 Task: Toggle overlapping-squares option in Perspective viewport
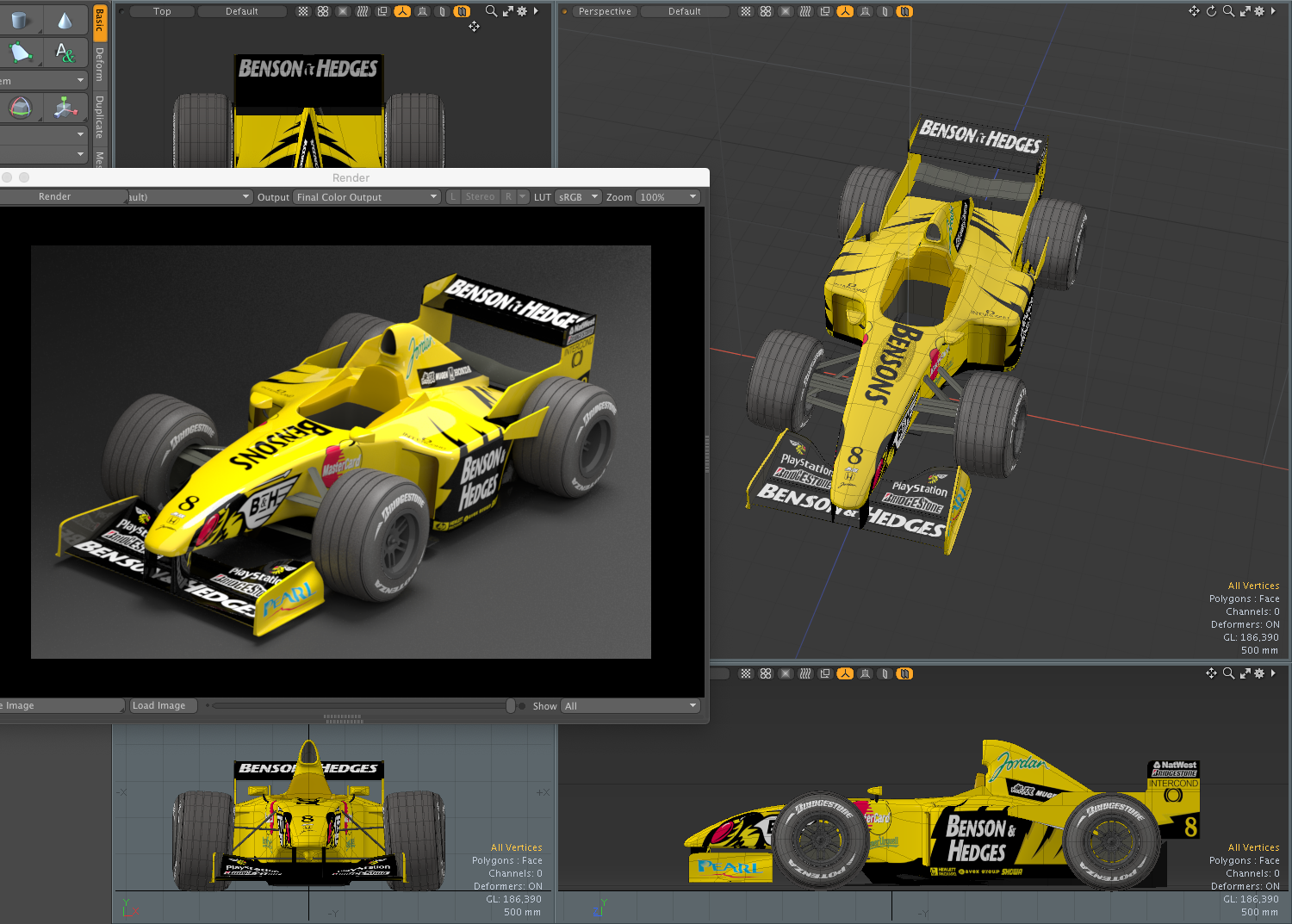click(825, 11)
